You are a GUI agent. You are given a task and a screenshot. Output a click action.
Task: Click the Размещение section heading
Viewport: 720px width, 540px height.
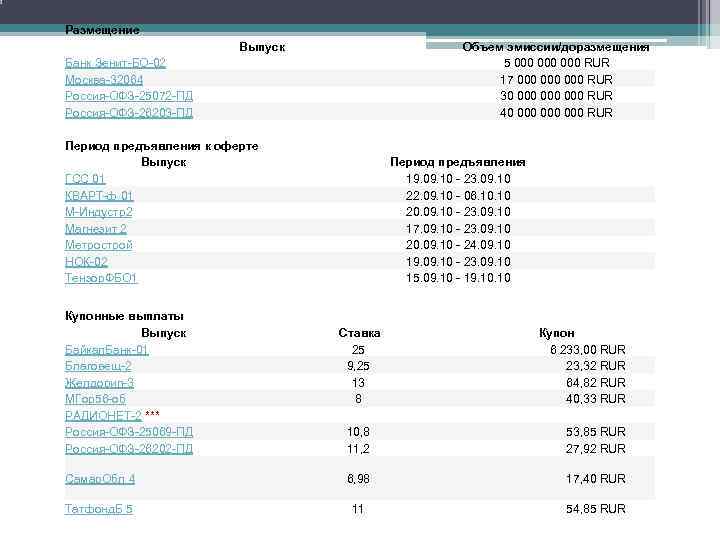(x=102, y=30)
